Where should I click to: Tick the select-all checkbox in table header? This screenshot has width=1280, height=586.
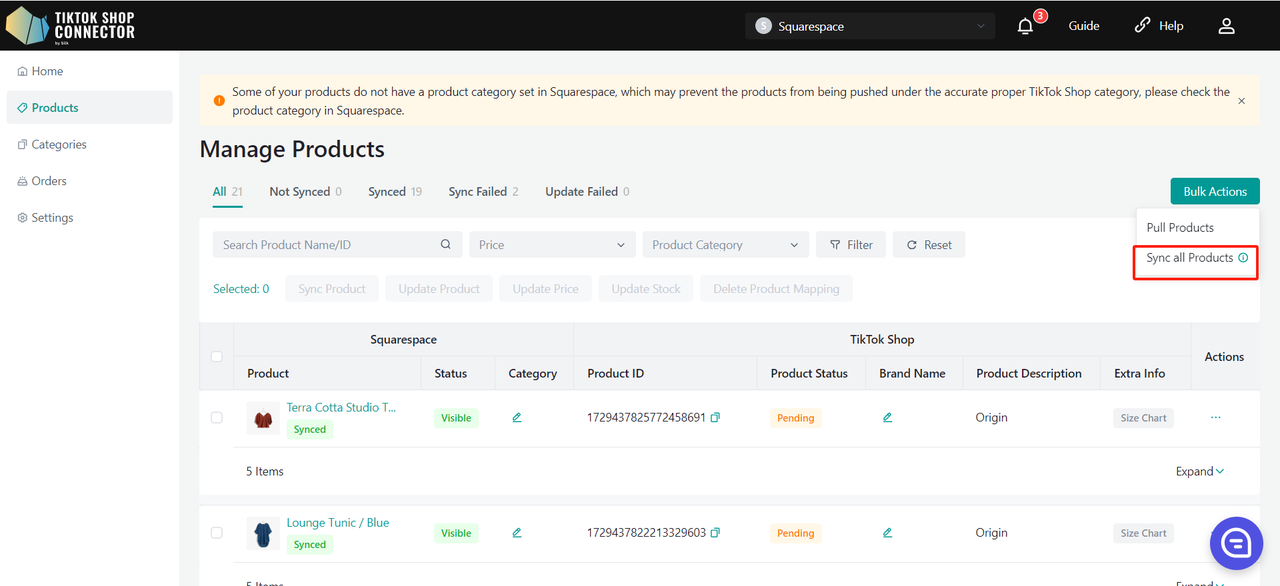pyautogui.click(x=217, y=357)
